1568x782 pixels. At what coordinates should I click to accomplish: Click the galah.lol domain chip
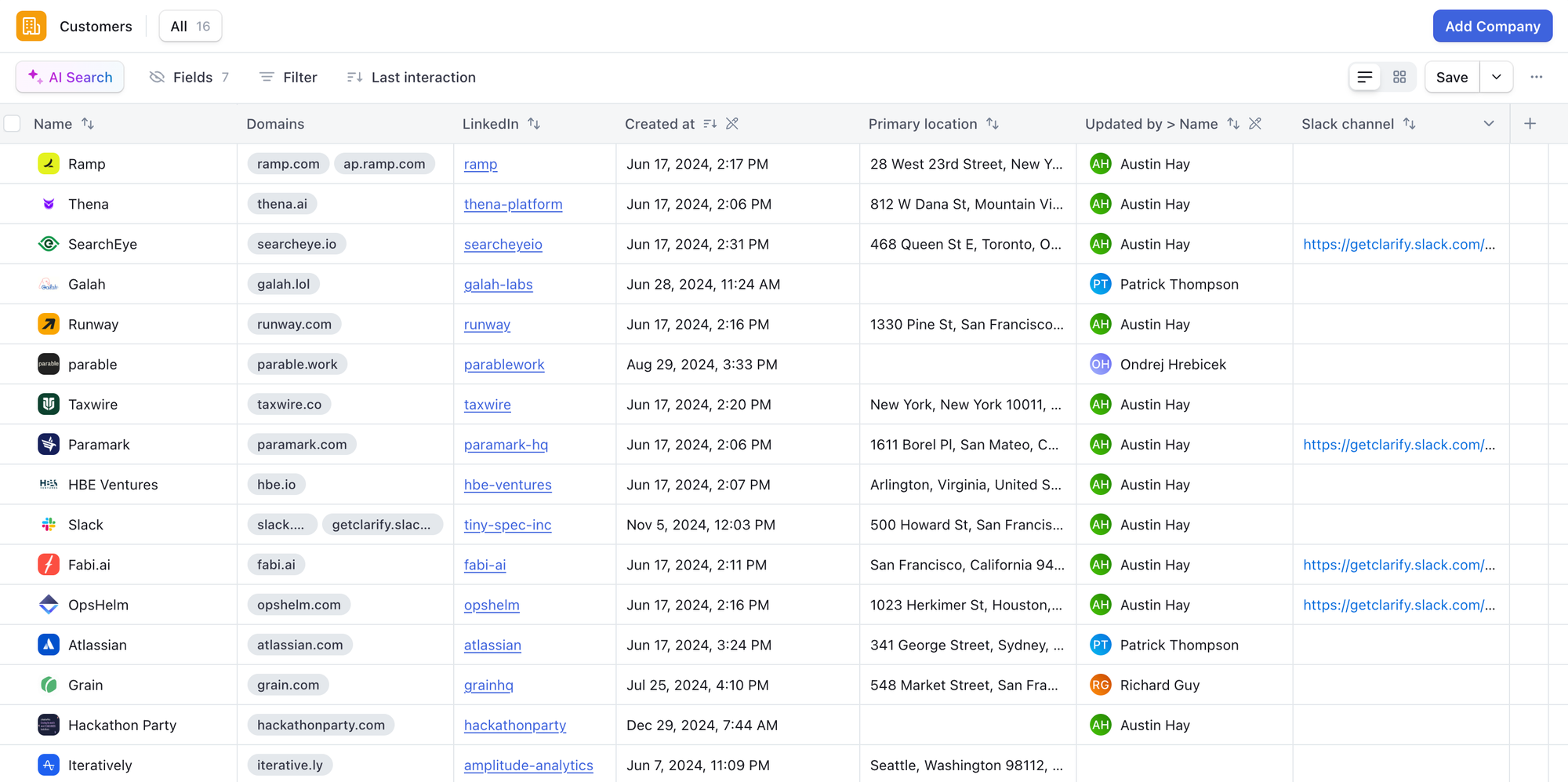(284, 284)
